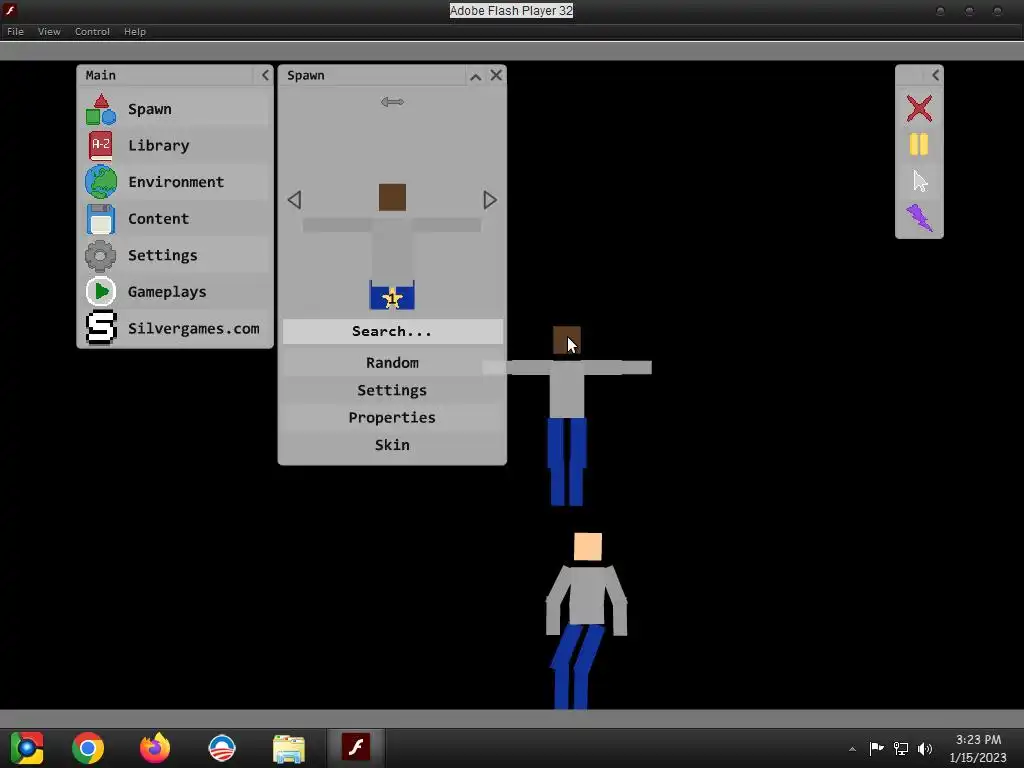Visit the Silvergames.com link
Viewport: 1024px width, 768px height.
pos(194,328)
